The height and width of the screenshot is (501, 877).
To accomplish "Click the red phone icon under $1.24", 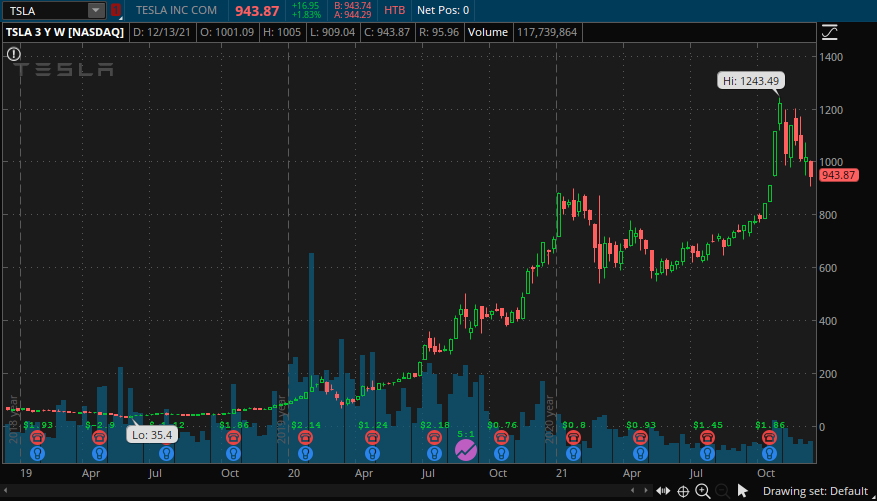I will pos(373,437).
